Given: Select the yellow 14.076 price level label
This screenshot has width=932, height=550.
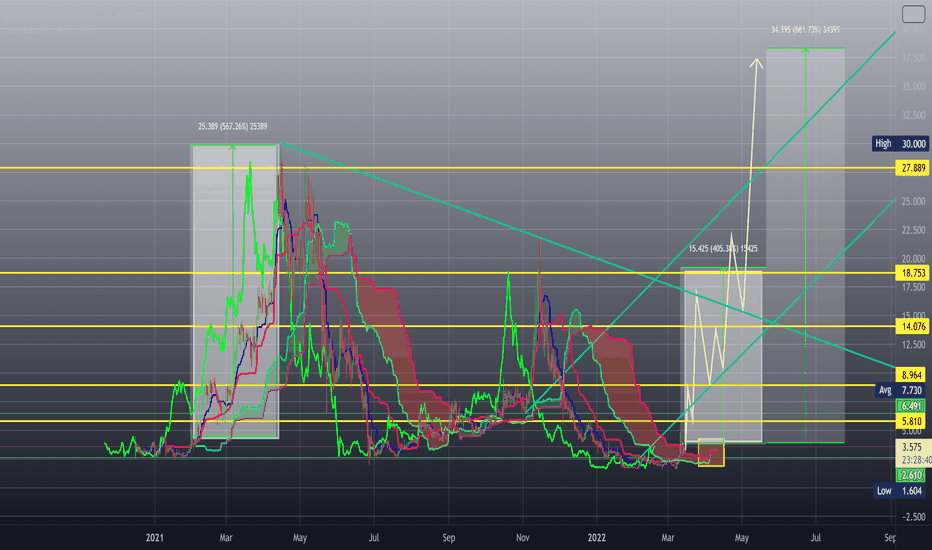Looking at the screenshot, I should (912, 326).
